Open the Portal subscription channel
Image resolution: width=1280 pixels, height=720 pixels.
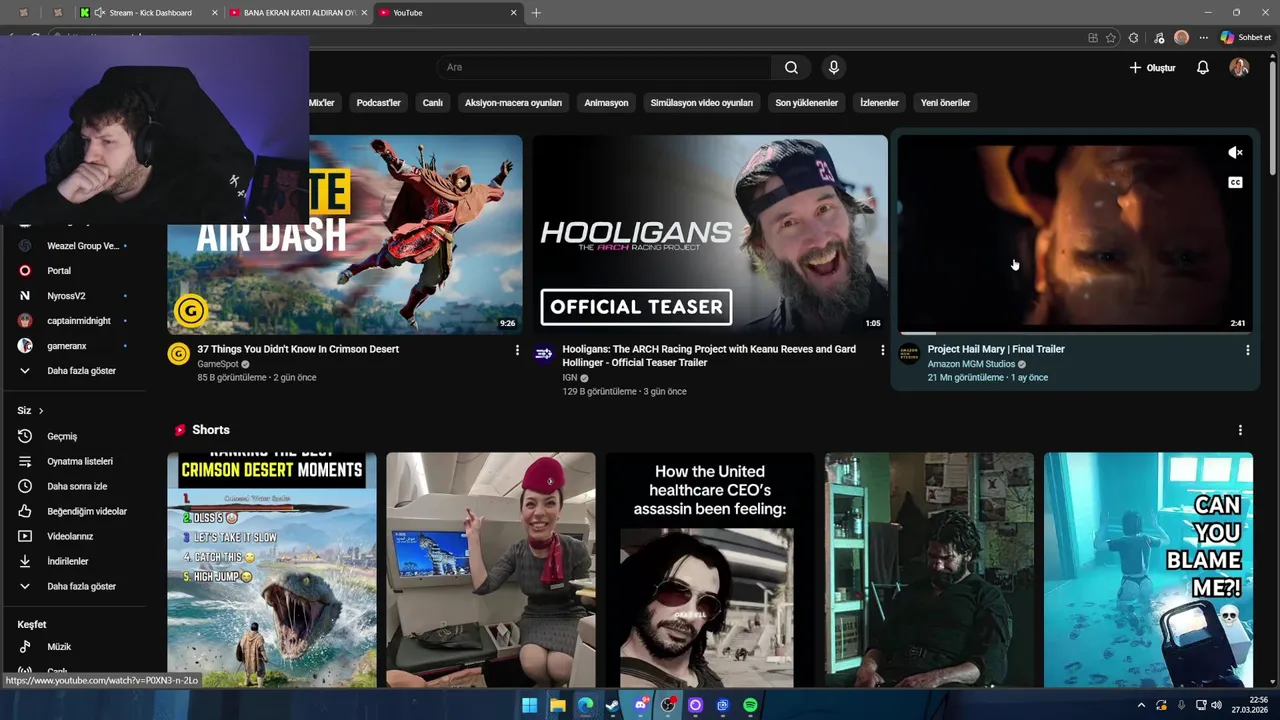coord(59,271)
